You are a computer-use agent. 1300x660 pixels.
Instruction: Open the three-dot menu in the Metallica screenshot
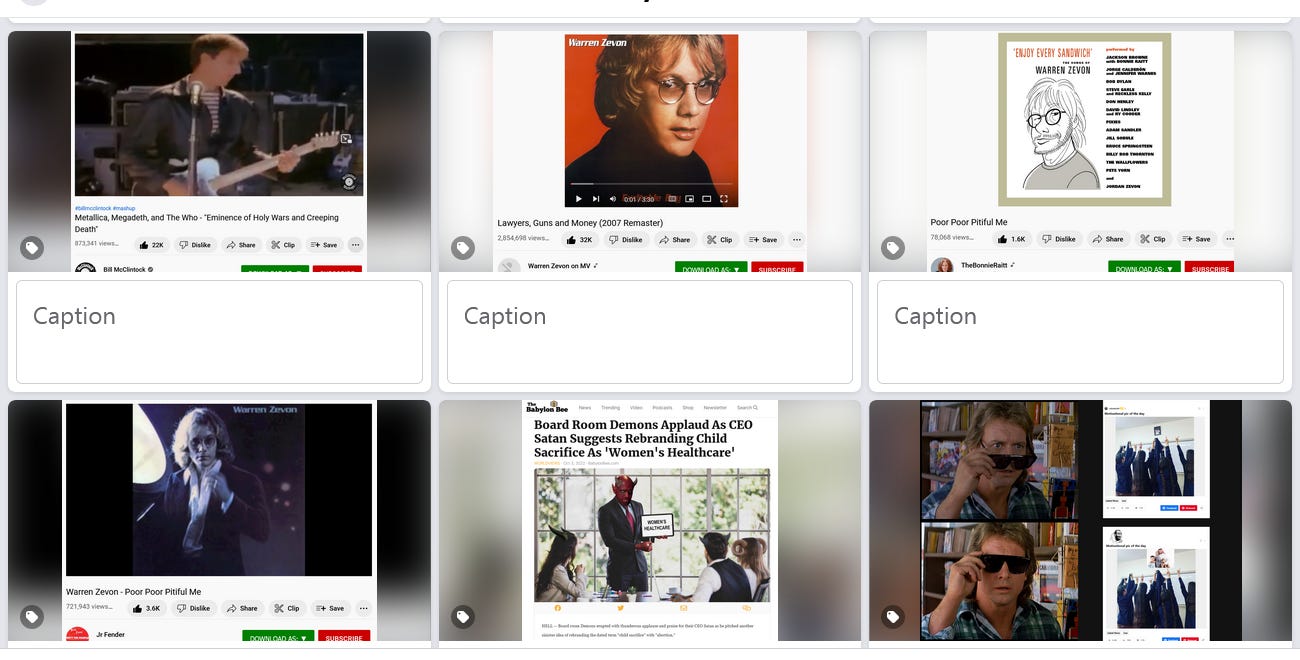point(355,244)
